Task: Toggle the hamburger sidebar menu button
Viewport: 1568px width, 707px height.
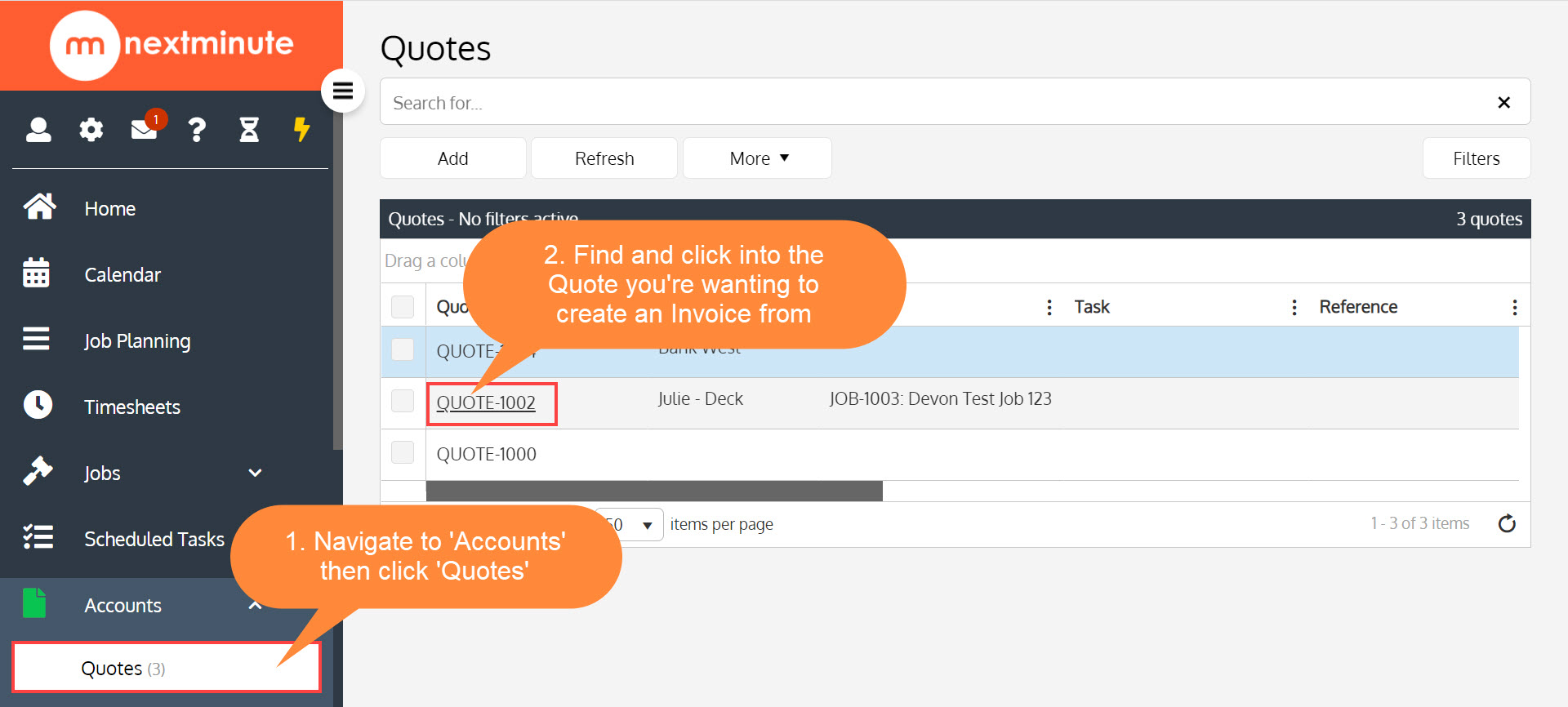Action: pyautogui.click(x=343, y=91)
